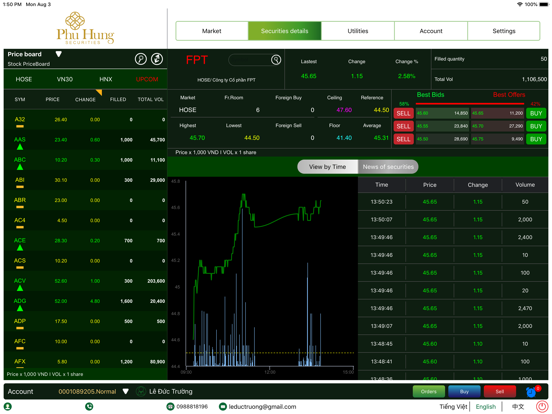Click BUY for the 45.65 offer row
Viewport: 552px width, 414px height.
click(536, 113)
